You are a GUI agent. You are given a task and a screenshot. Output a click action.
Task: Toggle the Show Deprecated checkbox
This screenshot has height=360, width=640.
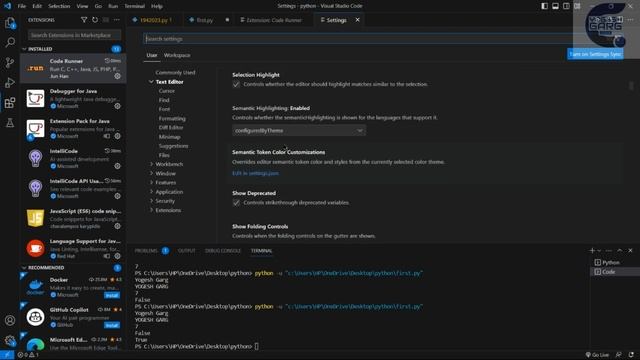click(x=236, y=203)
